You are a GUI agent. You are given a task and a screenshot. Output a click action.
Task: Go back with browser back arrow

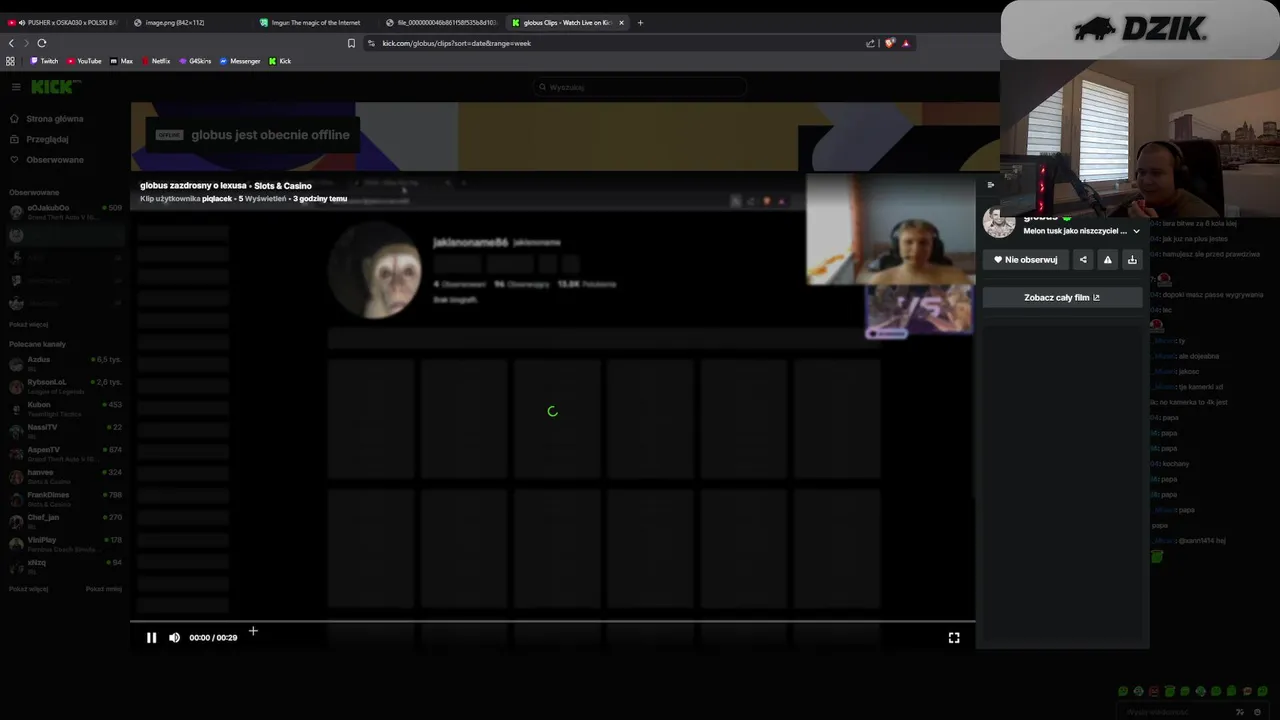11,43
